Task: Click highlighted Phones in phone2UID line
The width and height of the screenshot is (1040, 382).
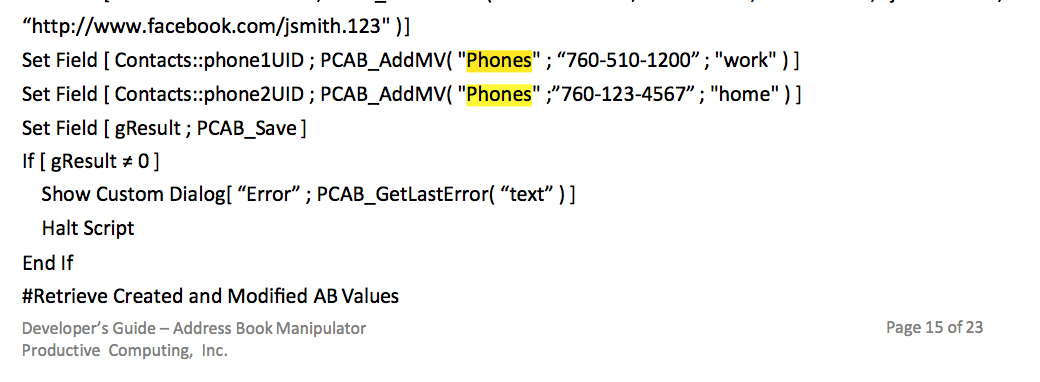Action: pos(499,94)
